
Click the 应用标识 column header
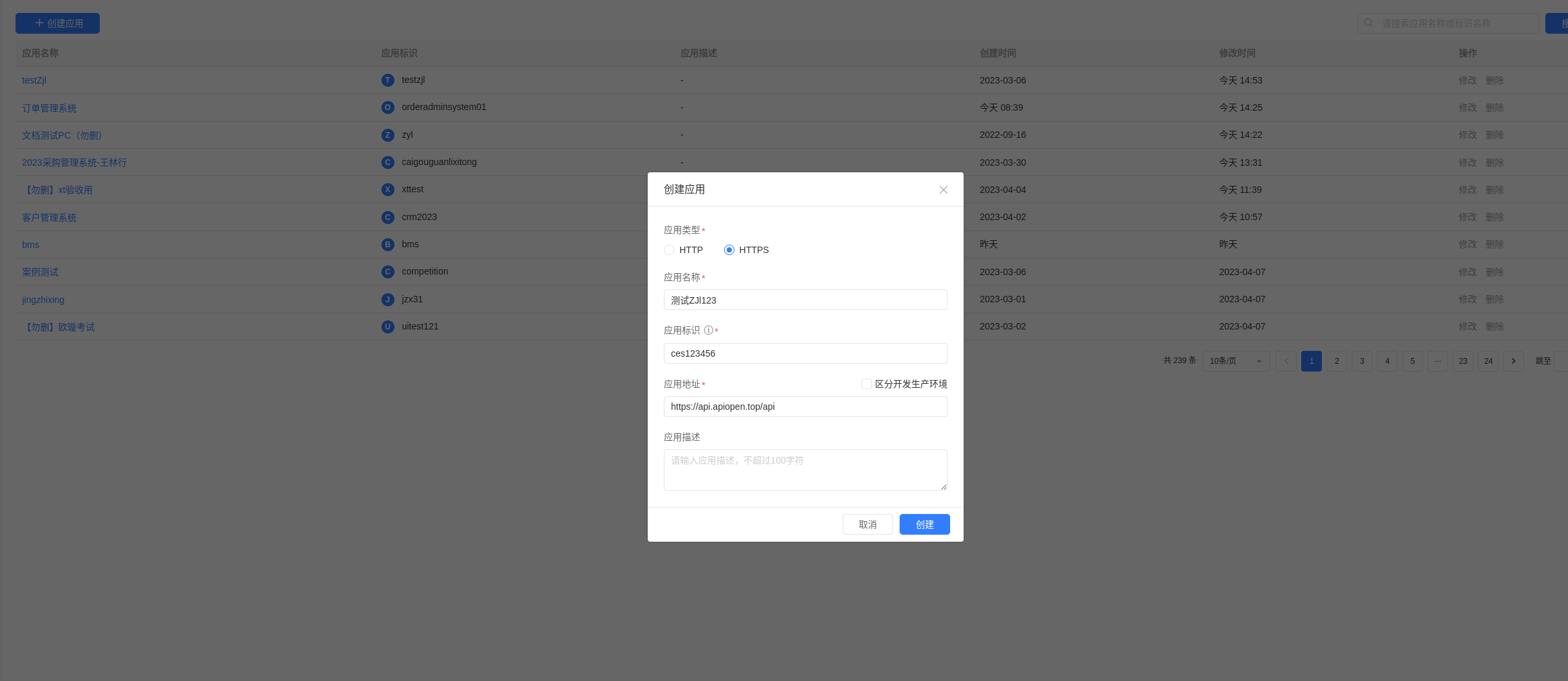pyautogui.click(x=399, y=53)
